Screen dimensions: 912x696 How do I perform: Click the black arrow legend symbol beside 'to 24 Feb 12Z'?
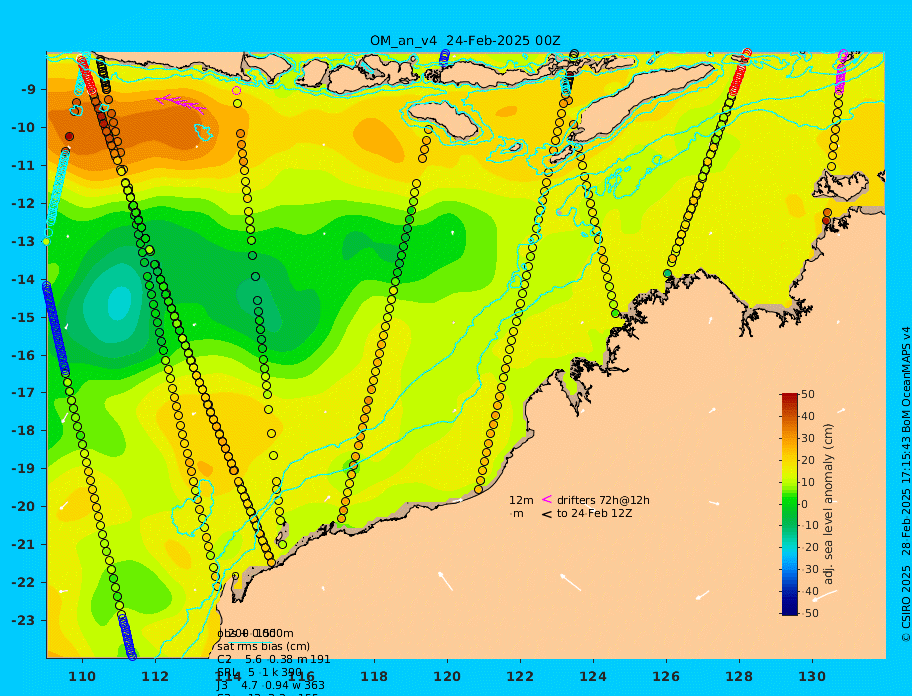point(546,513)
